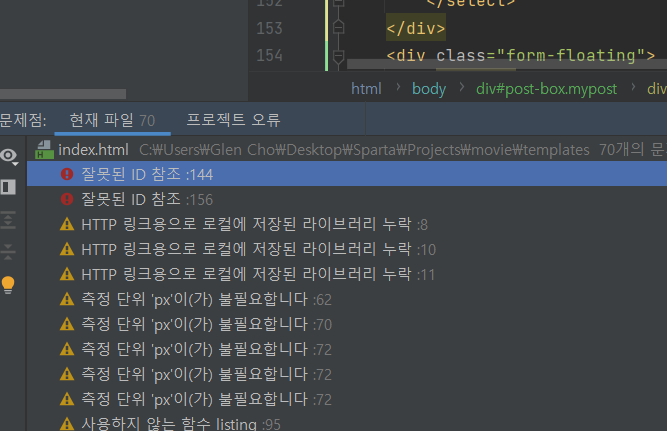Click the red error icon on row :144
Viewport: 667px width, 431px height.
[67, 174]
